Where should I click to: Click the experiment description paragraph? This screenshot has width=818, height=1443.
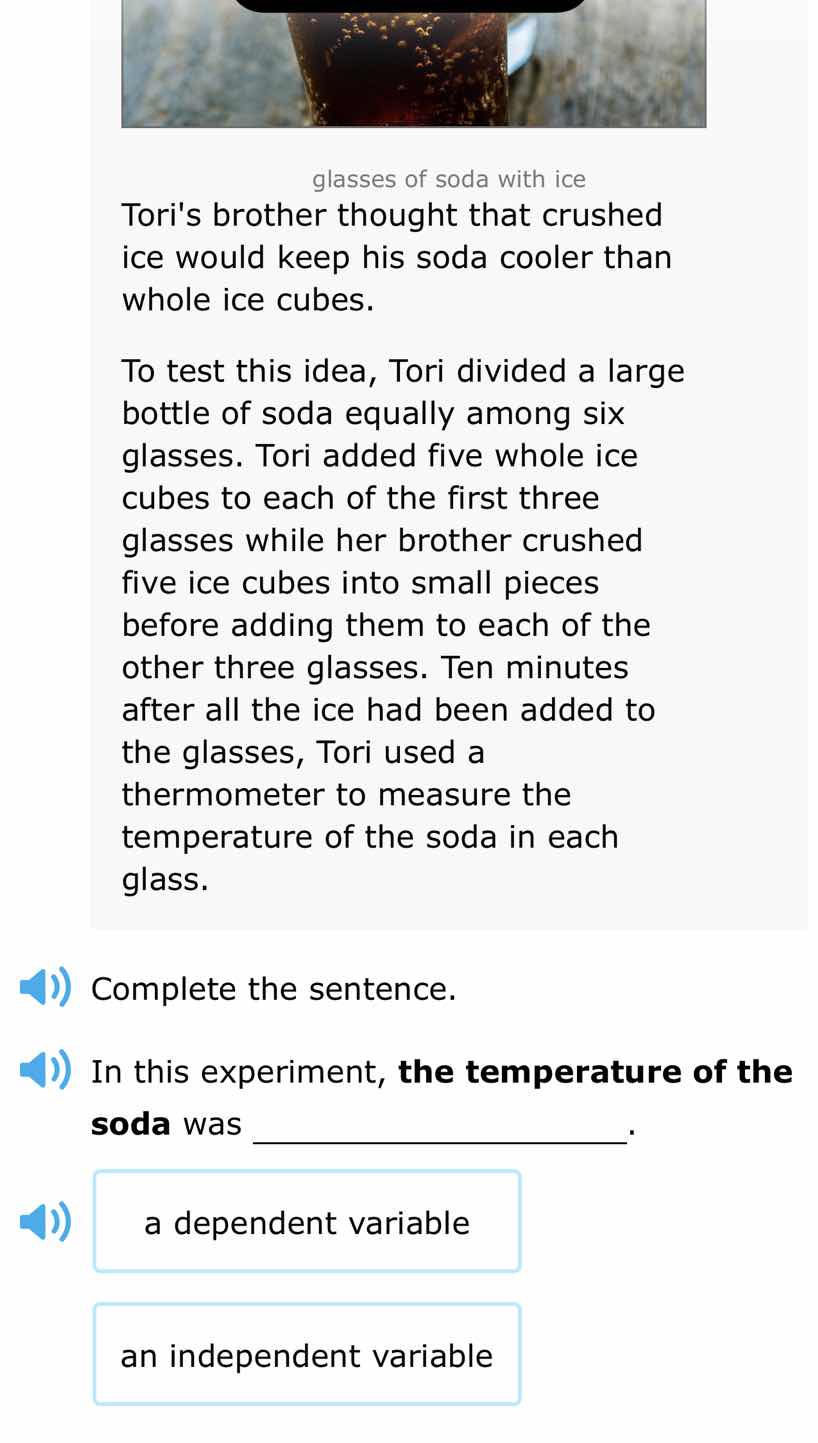coord(402,625)
